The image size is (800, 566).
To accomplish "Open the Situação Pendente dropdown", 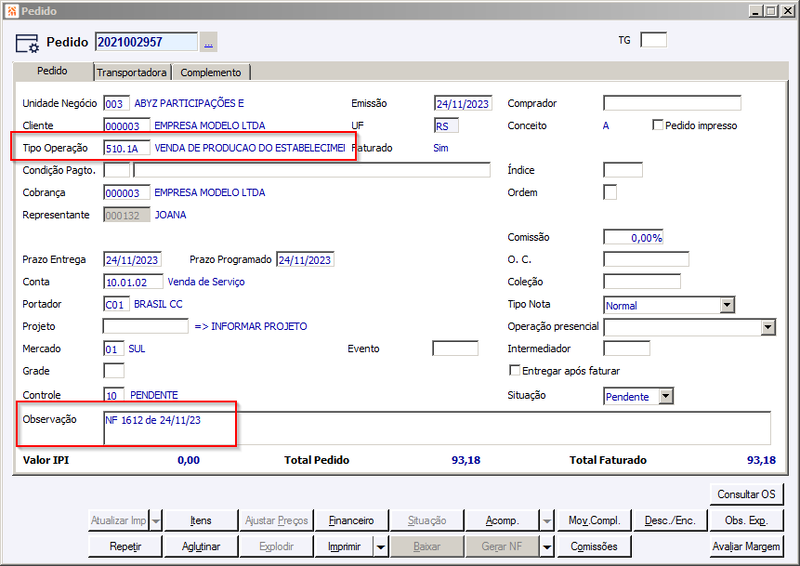I will point(665,397).
